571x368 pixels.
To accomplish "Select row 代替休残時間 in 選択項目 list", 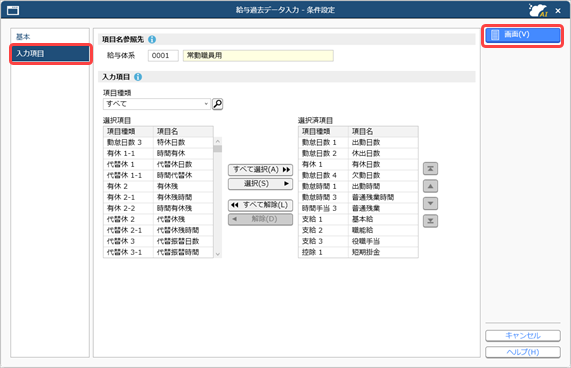I will (x=158, y=230).
